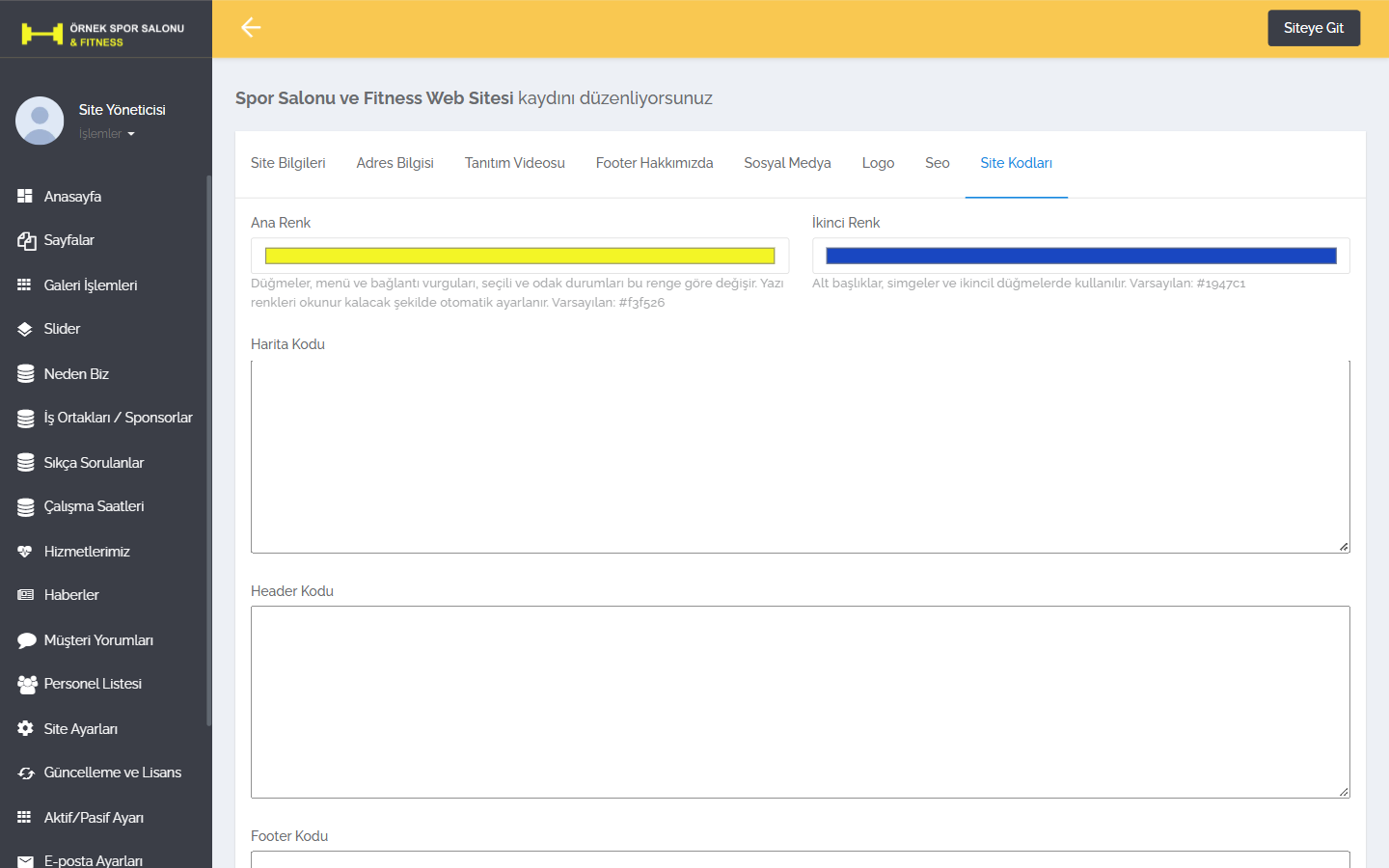
Task: Open the yellow Ana Renk color picker
Action: click(x=520, y=256)
